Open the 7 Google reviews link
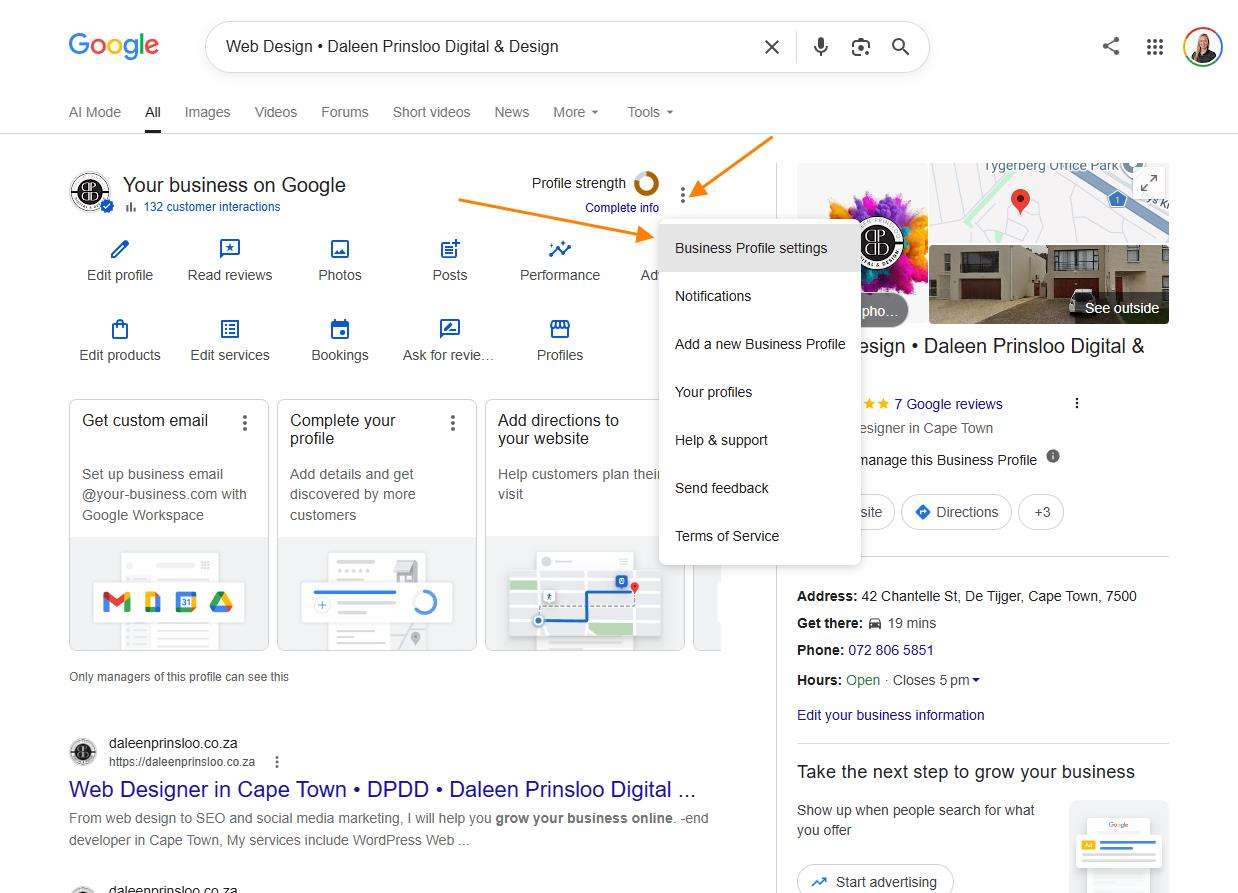This screenshot has width=1238, height=893. (x=948, y=404)
